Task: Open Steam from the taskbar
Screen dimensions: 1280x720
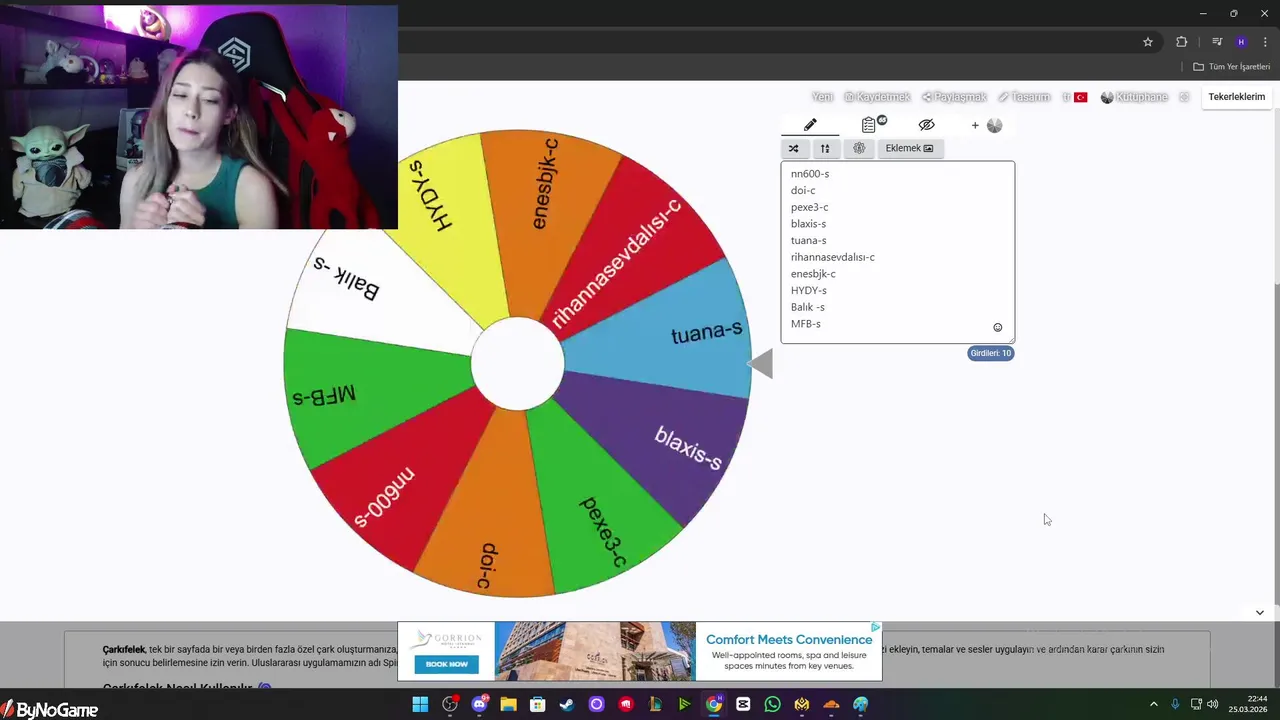Action: [x=567, y=704]
